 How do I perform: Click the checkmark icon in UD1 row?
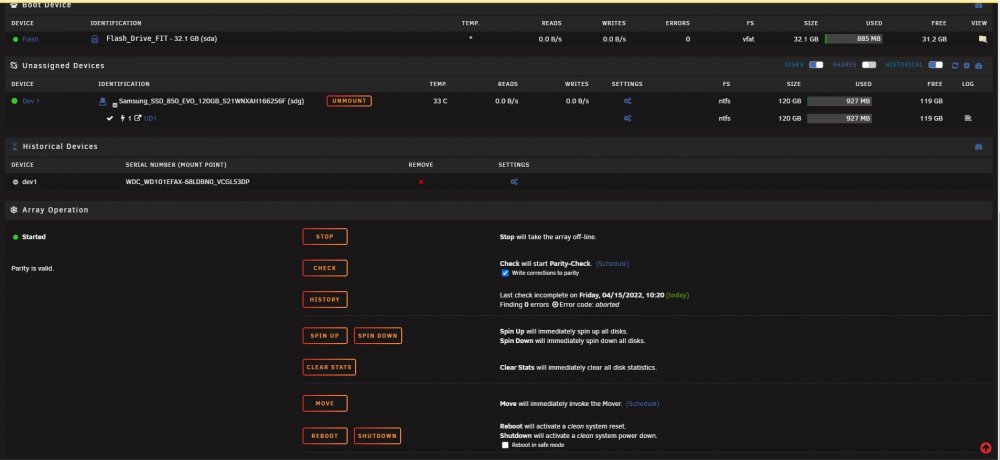110,118
